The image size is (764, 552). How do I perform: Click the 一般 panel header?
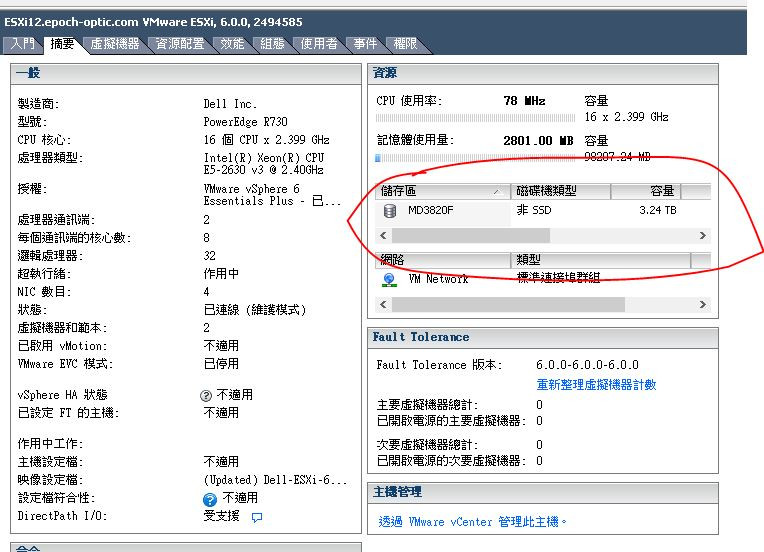click(186, 74)
